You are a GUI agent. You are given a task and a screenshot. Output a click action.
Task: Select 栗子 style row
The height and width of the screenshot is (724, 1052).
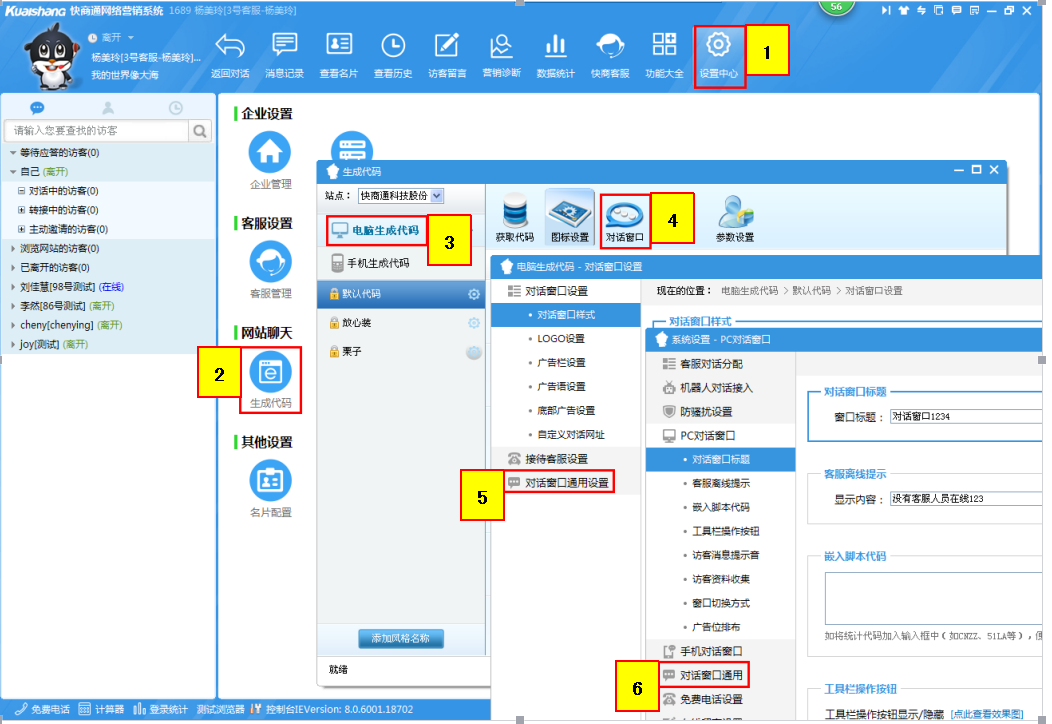401,352
